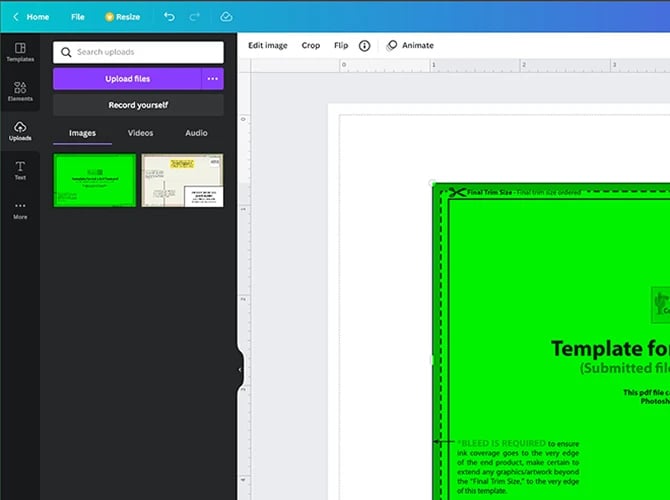Screen dimensions: 670x500
Task: Click the redo arrow icon
Action: 195,17
